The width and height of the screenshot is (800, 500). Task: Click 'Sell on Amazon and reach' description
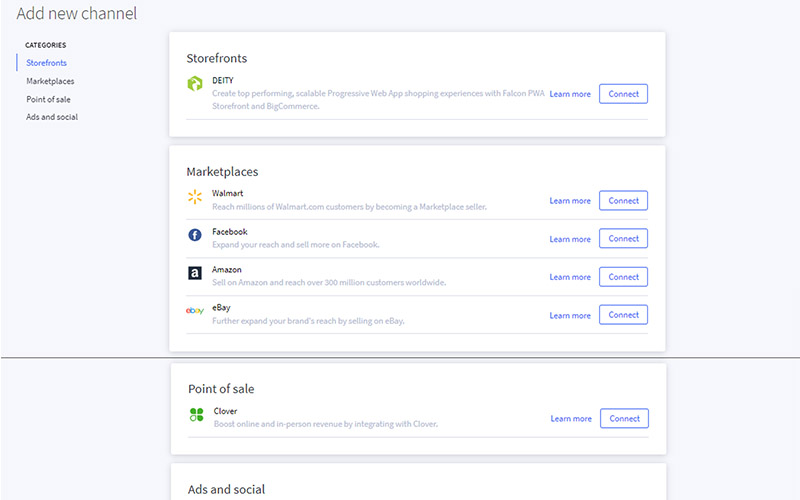pyautogui.click(x=329, y=283)
